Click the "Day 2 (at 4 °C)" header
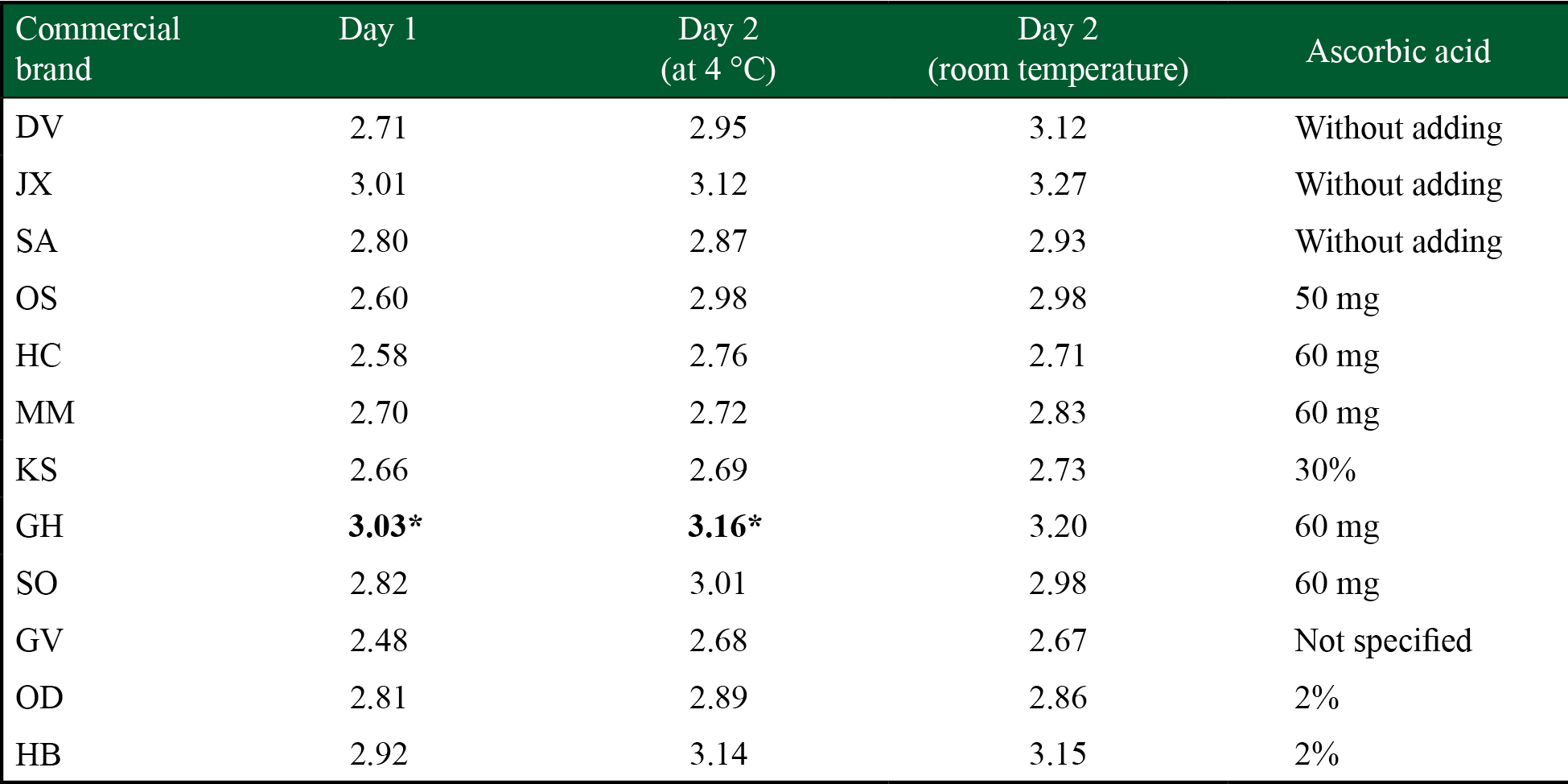The width and height of the screenshot is (1568, 784). click(718, 49)
